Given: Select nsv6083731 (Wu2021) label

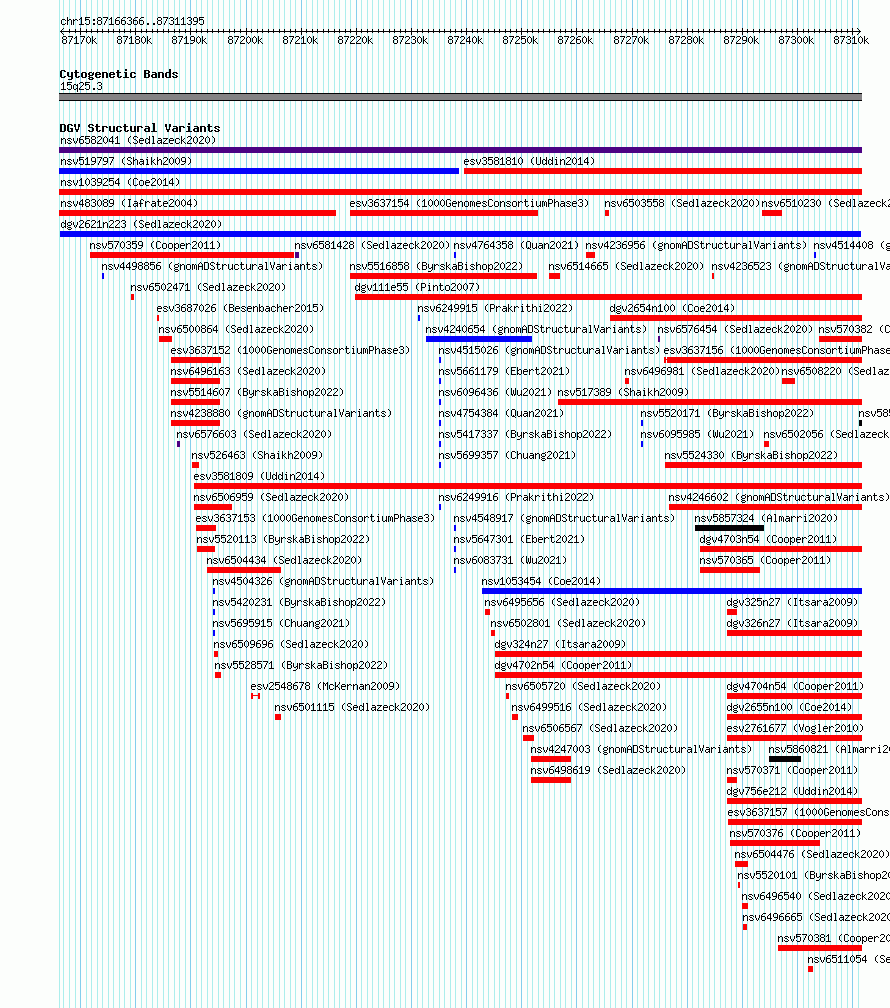Looking at the screenshot, I should (510, 561).
